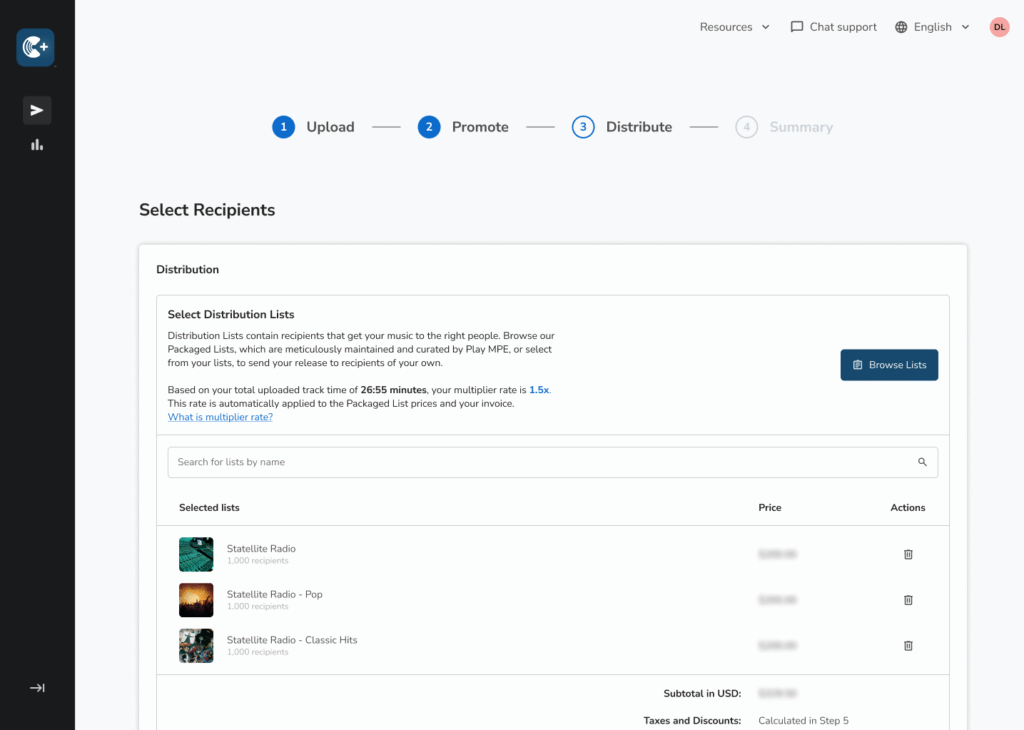Screen dimensions: 1024x730
Task: Click the Play MPE logo icon
Action: [36, 48]
